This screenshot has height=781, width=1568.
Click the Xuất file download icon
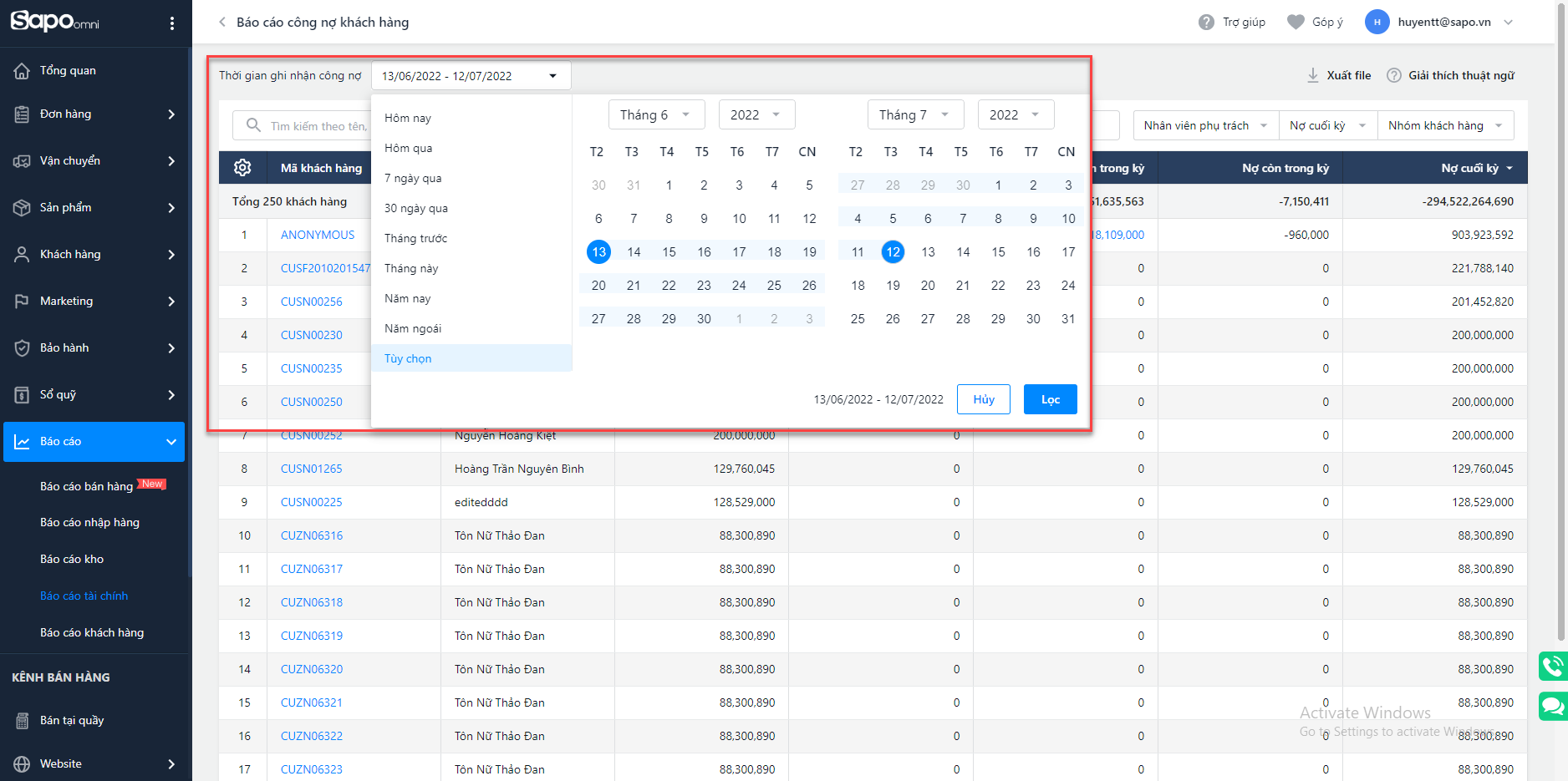coord(1313,76)
